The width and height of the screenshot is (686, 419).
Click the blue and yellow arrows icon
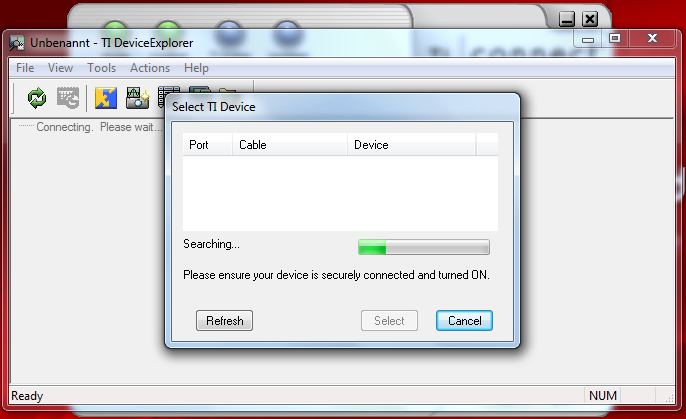click(106, 98)
